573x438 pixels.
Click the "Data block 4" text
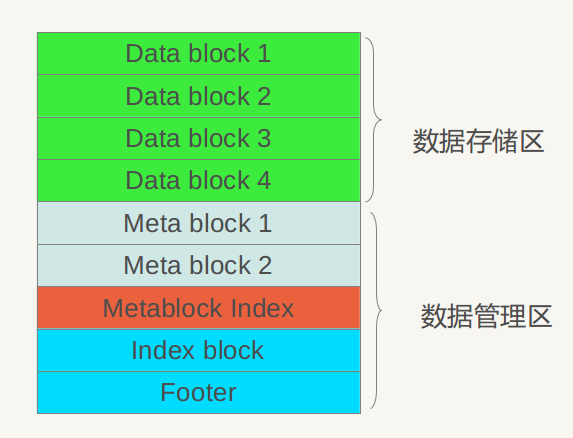(198, 180)
